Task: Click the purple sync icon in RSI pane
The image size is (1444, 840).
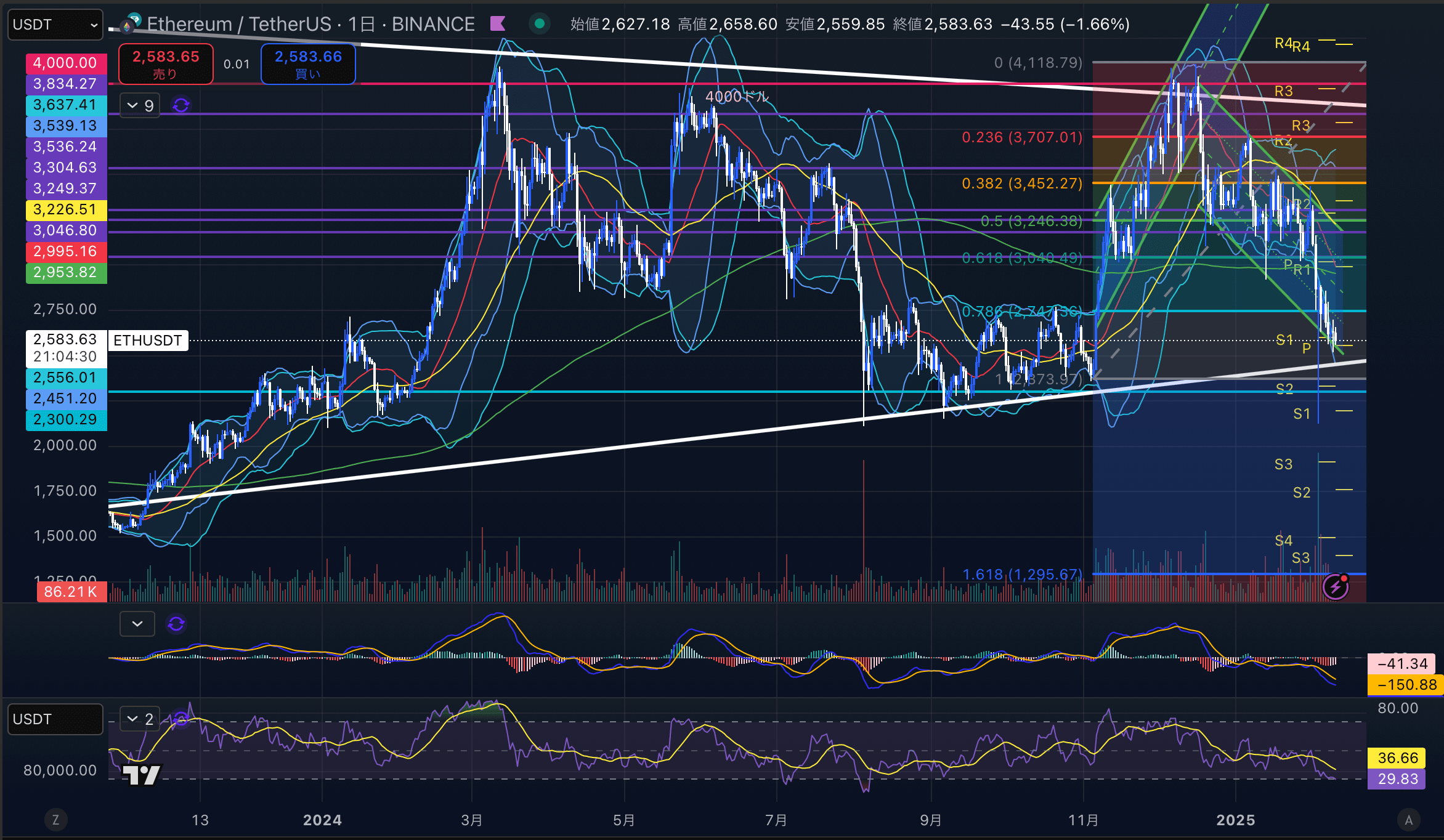Action: (180, 719)
